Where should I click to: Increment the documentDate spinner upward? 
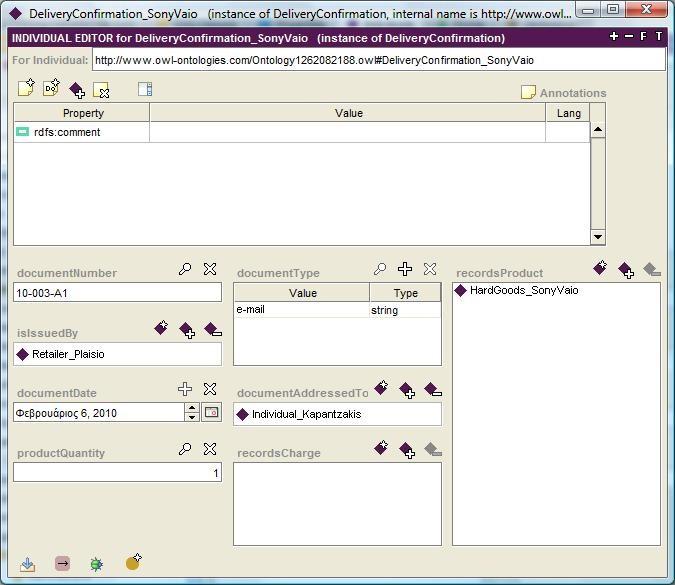pyautogui.click(x=192, y=408)
